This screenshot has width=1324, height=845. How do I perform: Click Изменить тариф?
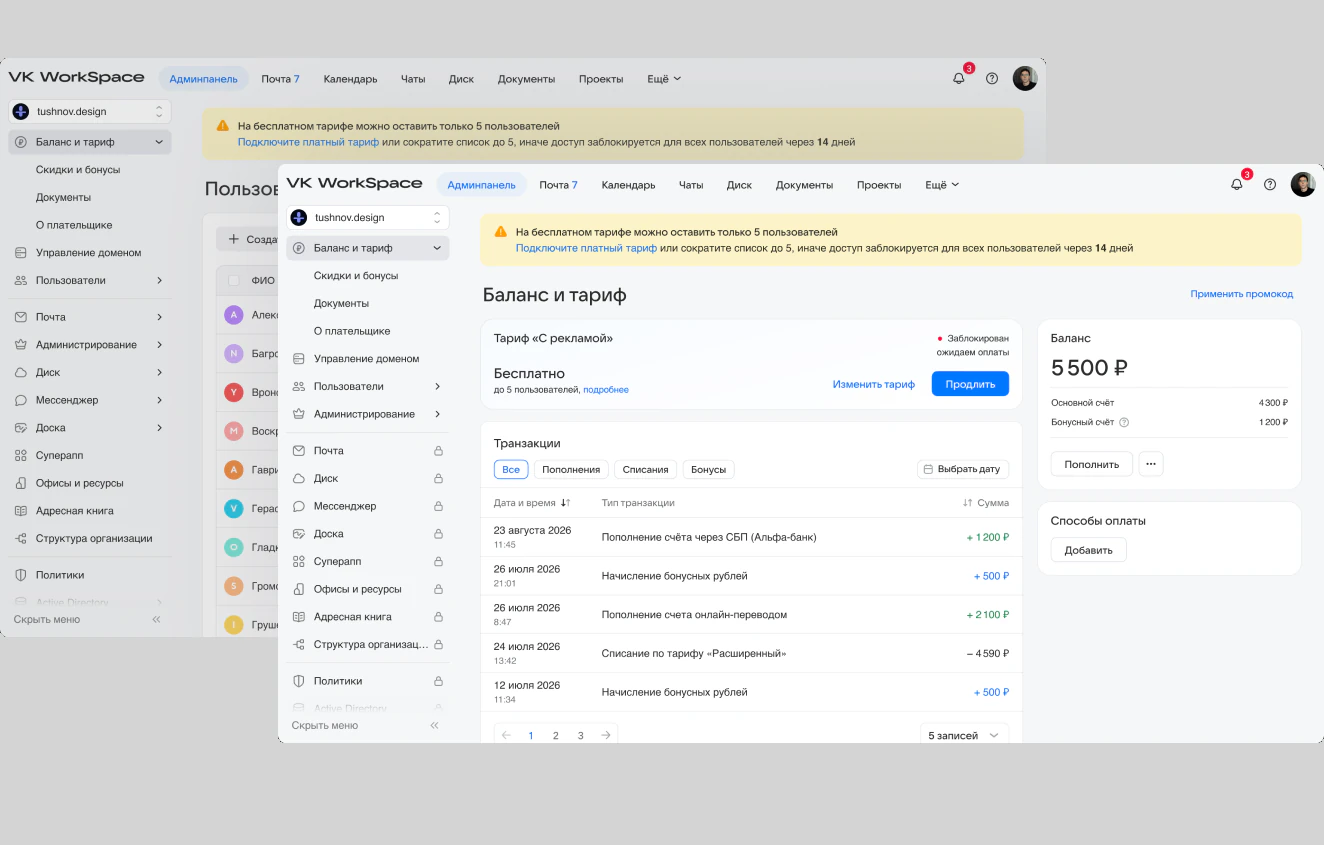pyautogui.click(x=874, y=384)
